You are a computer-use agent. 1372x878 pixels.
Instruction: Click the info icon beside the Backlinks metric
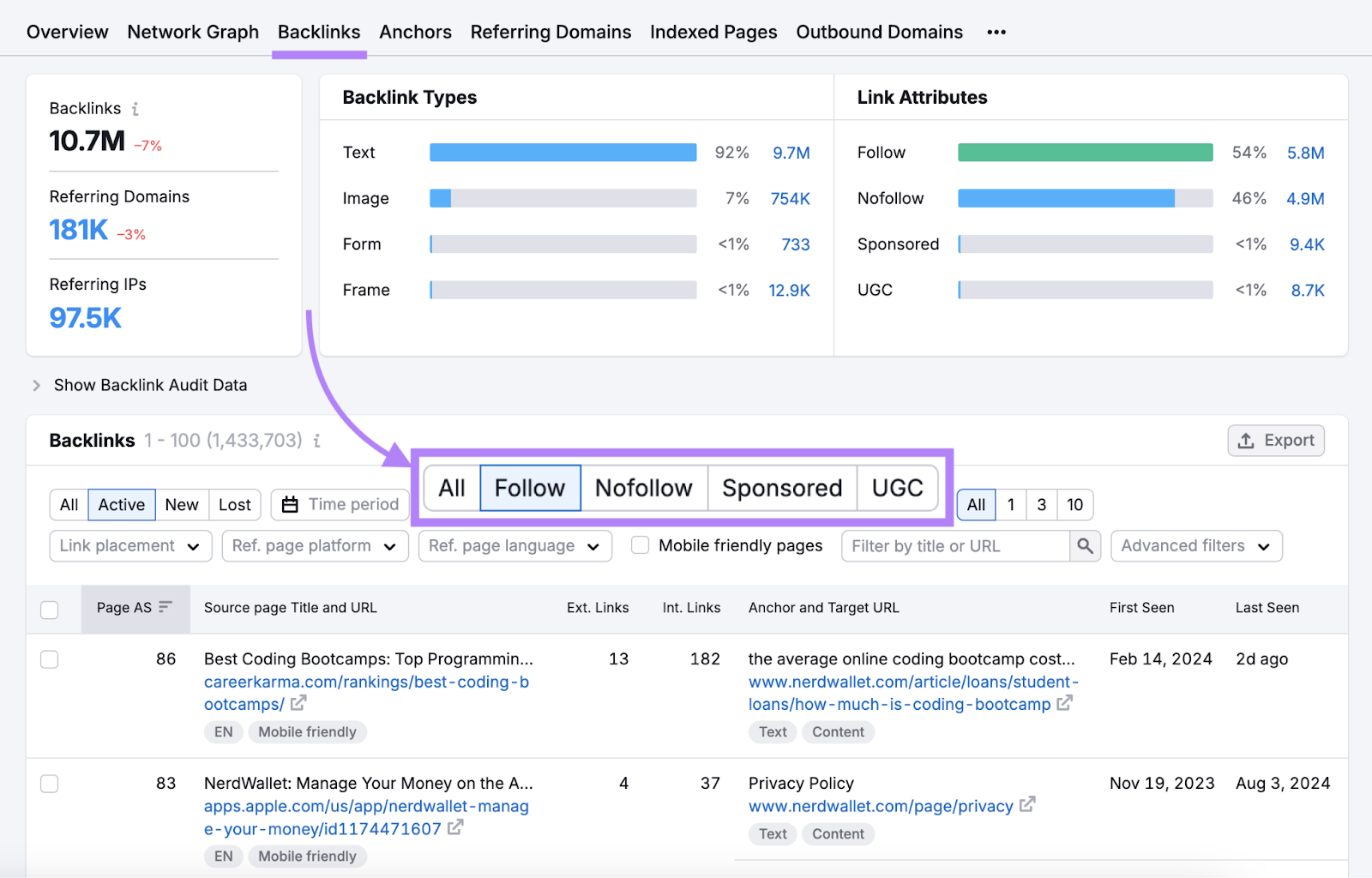coord(135,108)
